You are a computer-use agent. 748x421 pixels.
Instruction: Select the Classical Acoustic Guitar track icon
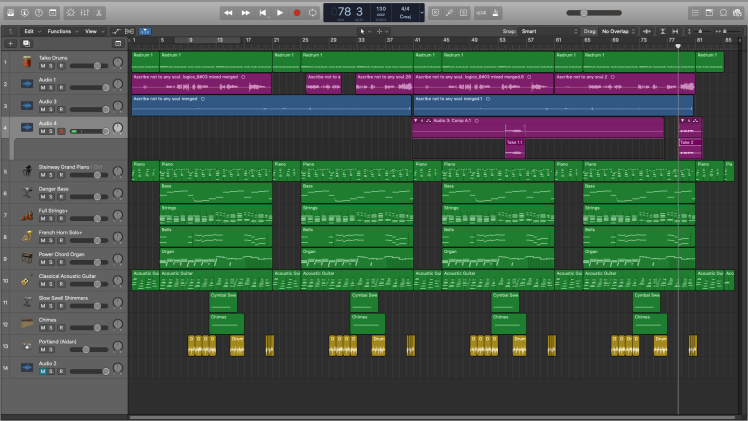click(26, 282)
